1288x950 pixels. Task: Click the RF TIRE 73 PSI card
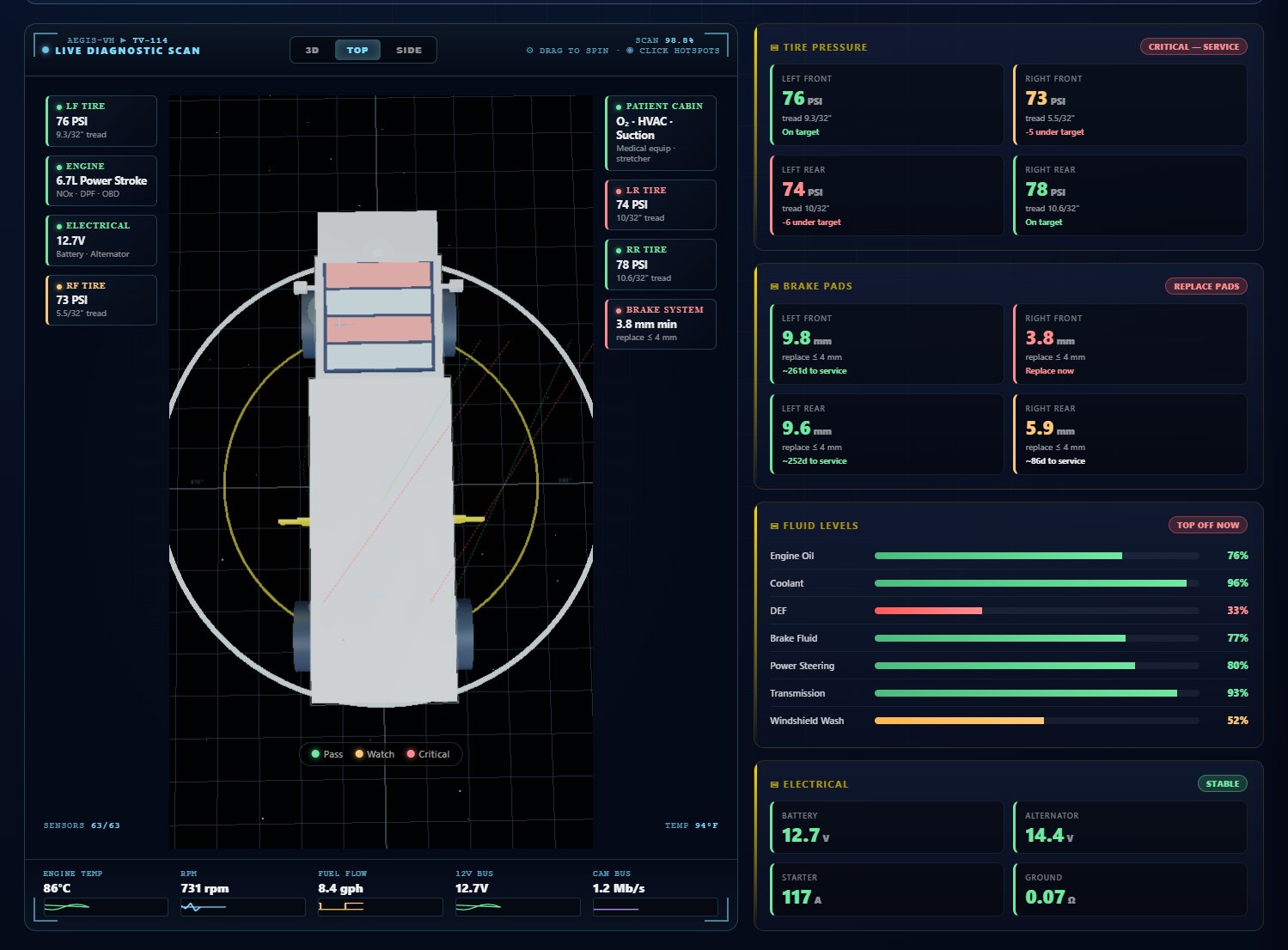101,300
